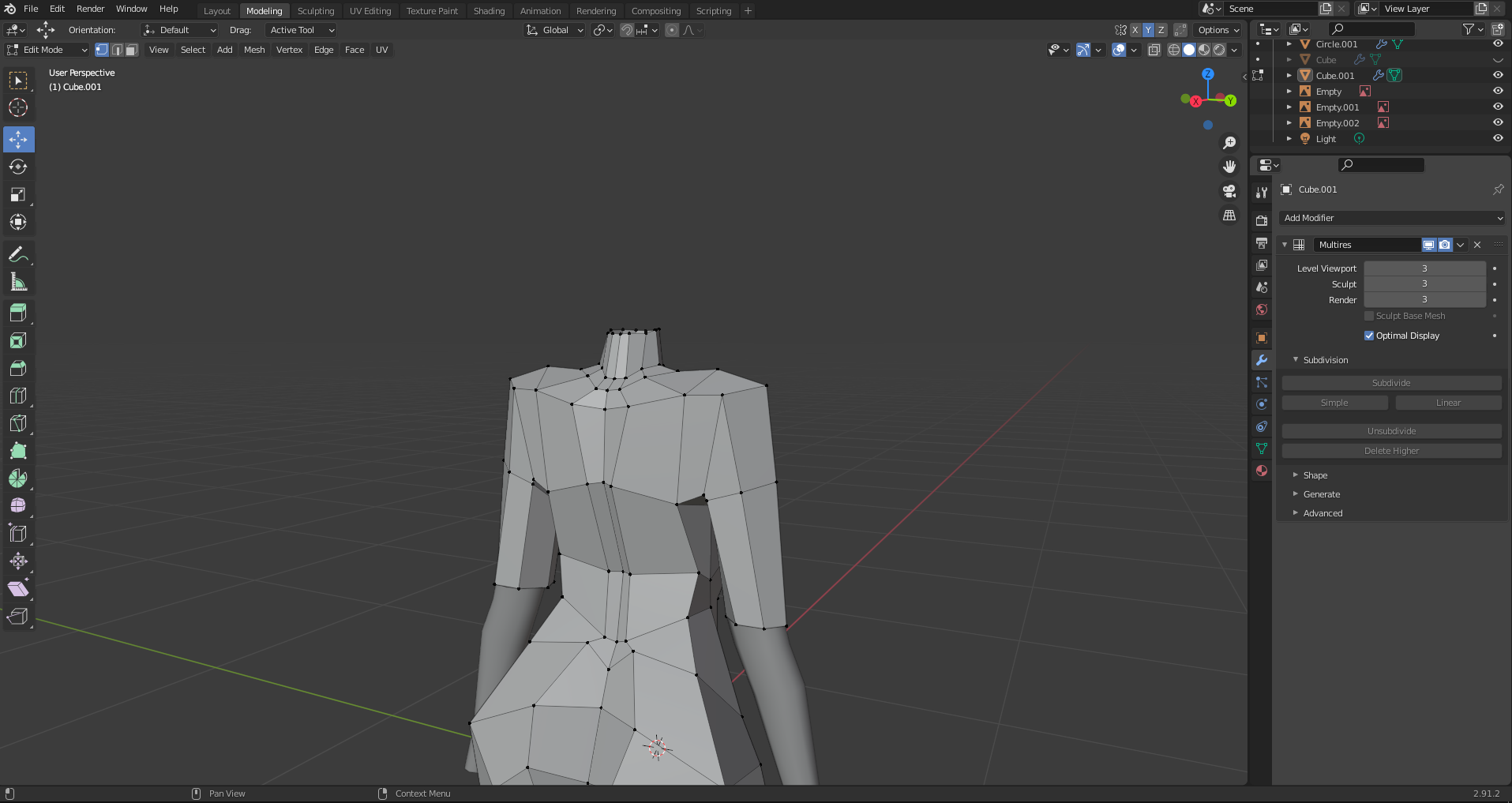Viewport: 1512px width, 803px height.
Task: Switch to the Shading workspace tab
Action: pos(489,11)
